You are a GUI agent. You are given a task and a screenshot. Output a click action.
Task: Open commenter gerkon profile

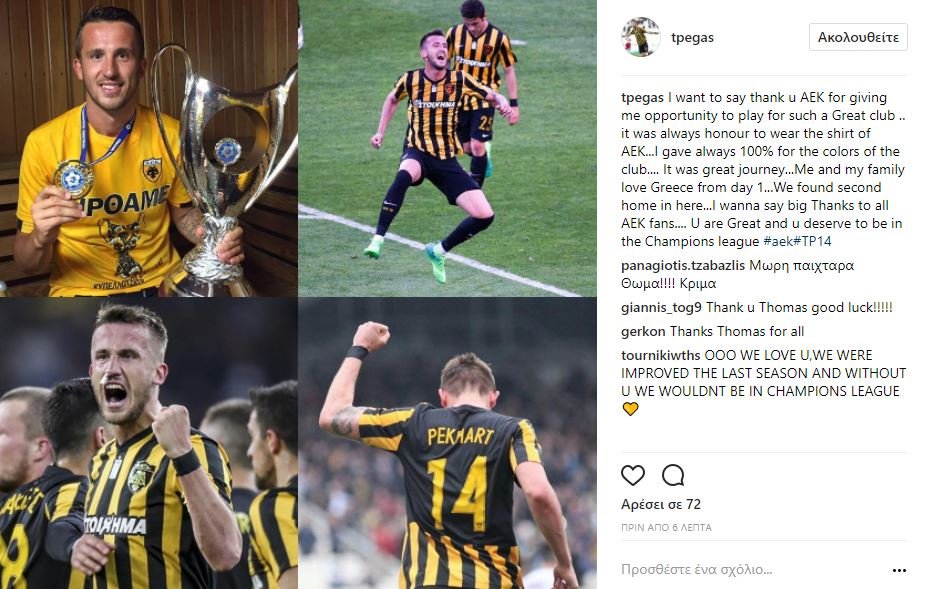(x=643, y=332)
